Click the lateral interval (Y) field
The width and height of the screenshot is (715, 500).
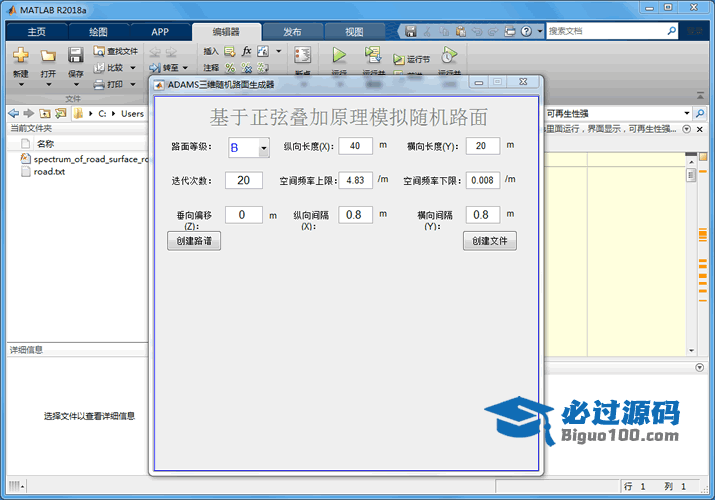483,215
